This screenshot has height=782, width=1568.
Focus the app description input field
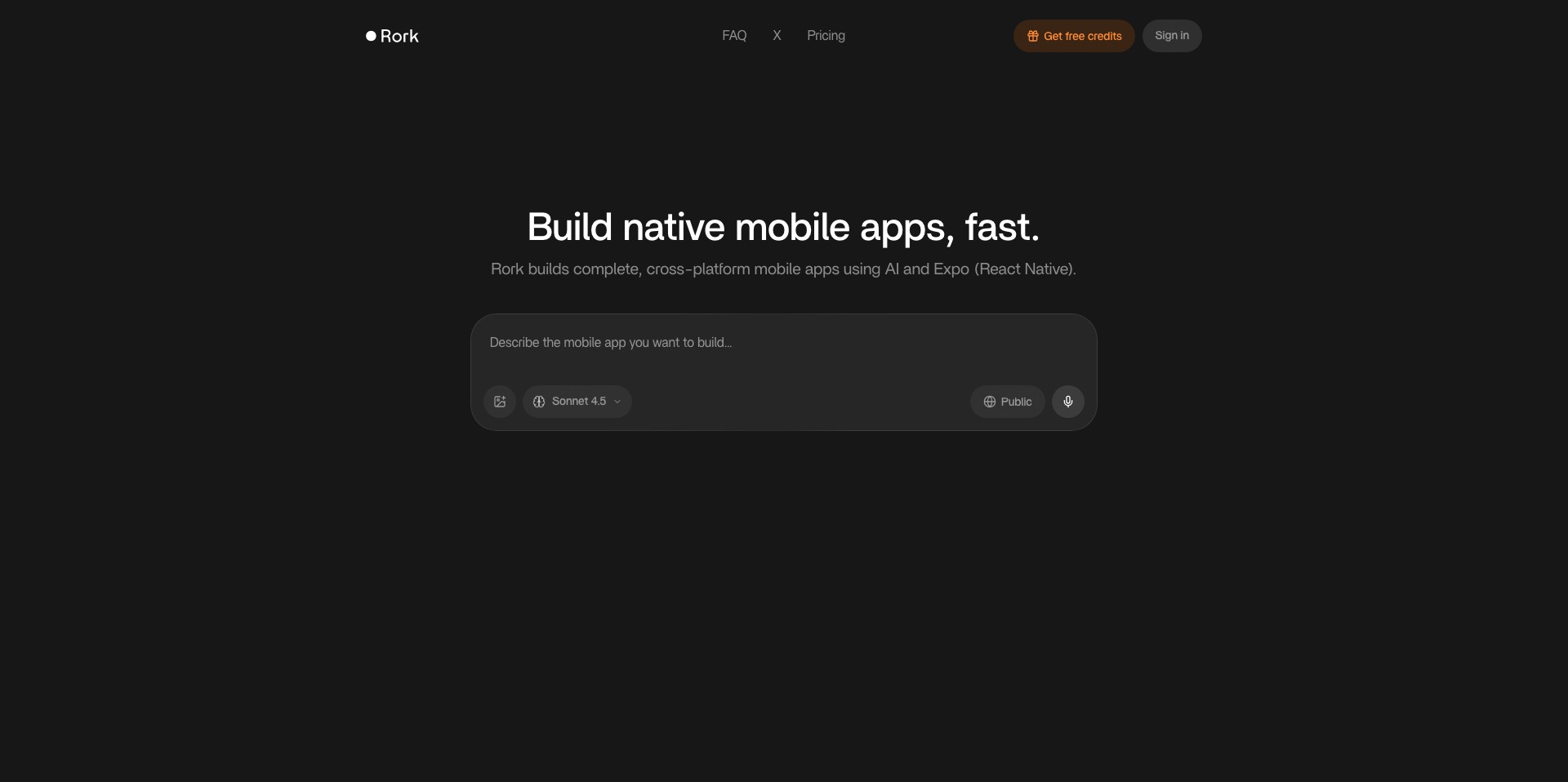coord(783,343)
